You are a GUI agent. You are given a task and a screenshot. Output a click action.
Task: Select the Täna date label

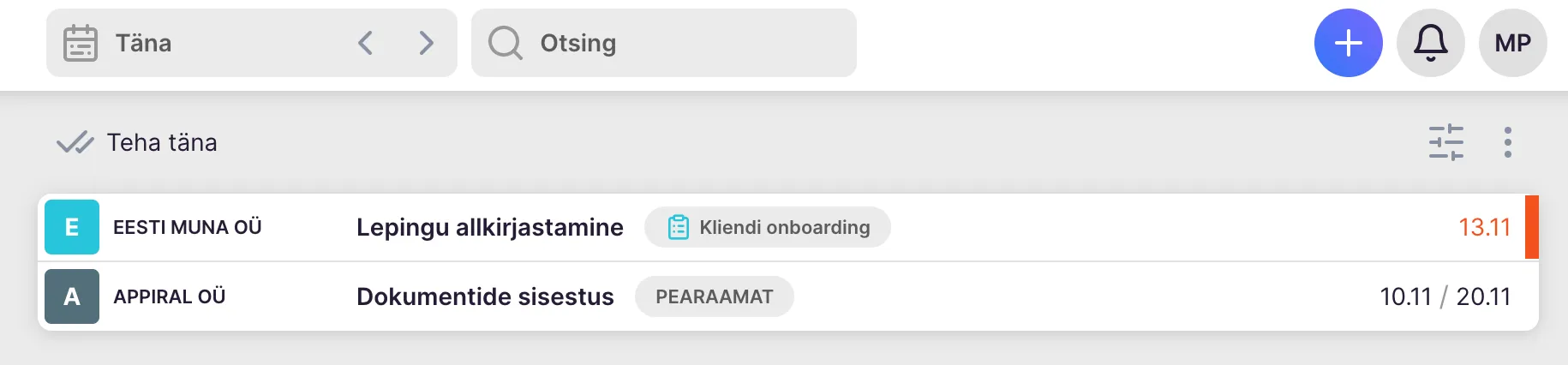(144, 43)
